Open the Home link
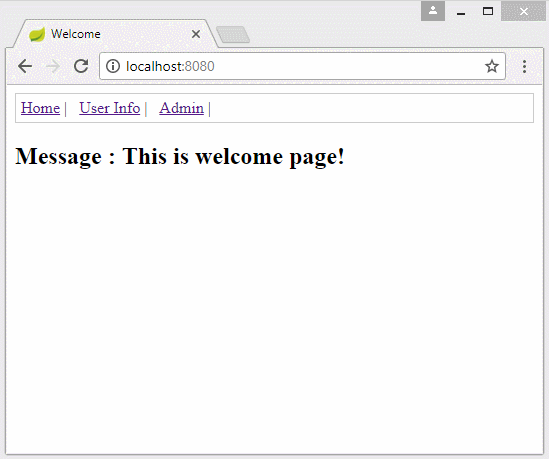Viewport: 549px width, 459px height. click(40, 108)
